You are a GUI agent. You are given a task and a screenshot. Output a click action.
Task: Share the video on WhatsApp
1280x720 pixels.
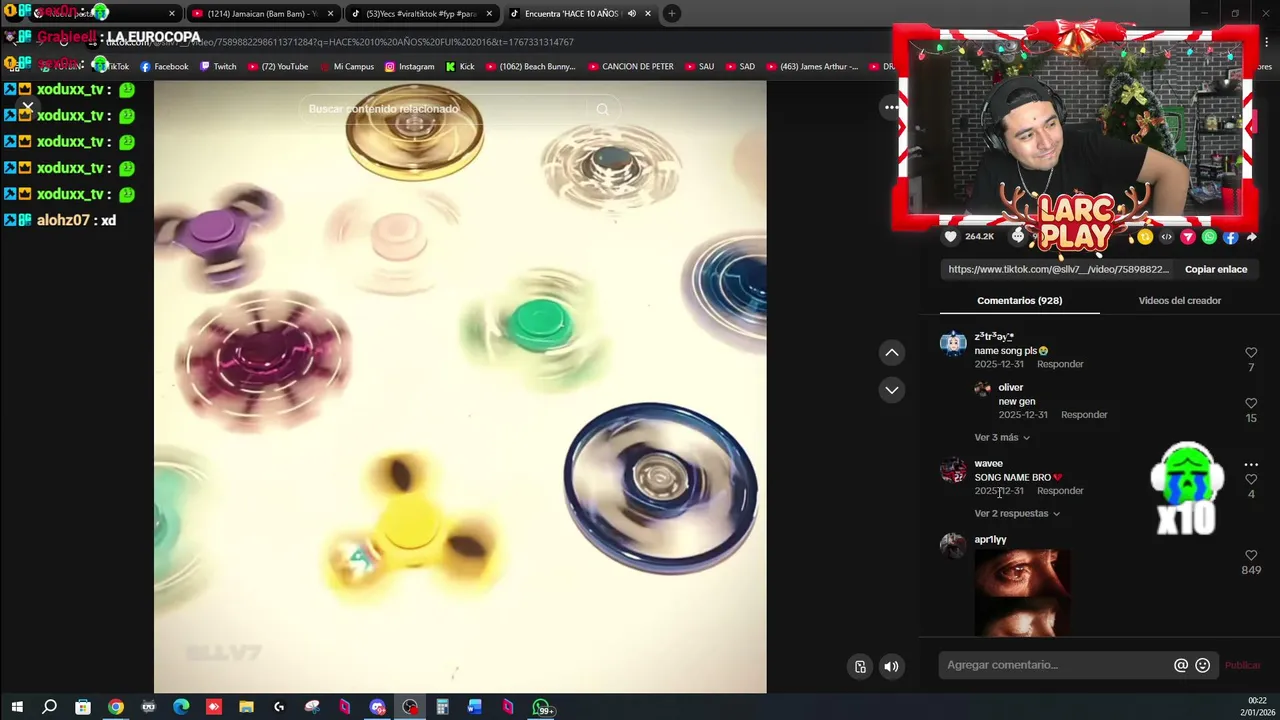click(x=1209, y=237)
